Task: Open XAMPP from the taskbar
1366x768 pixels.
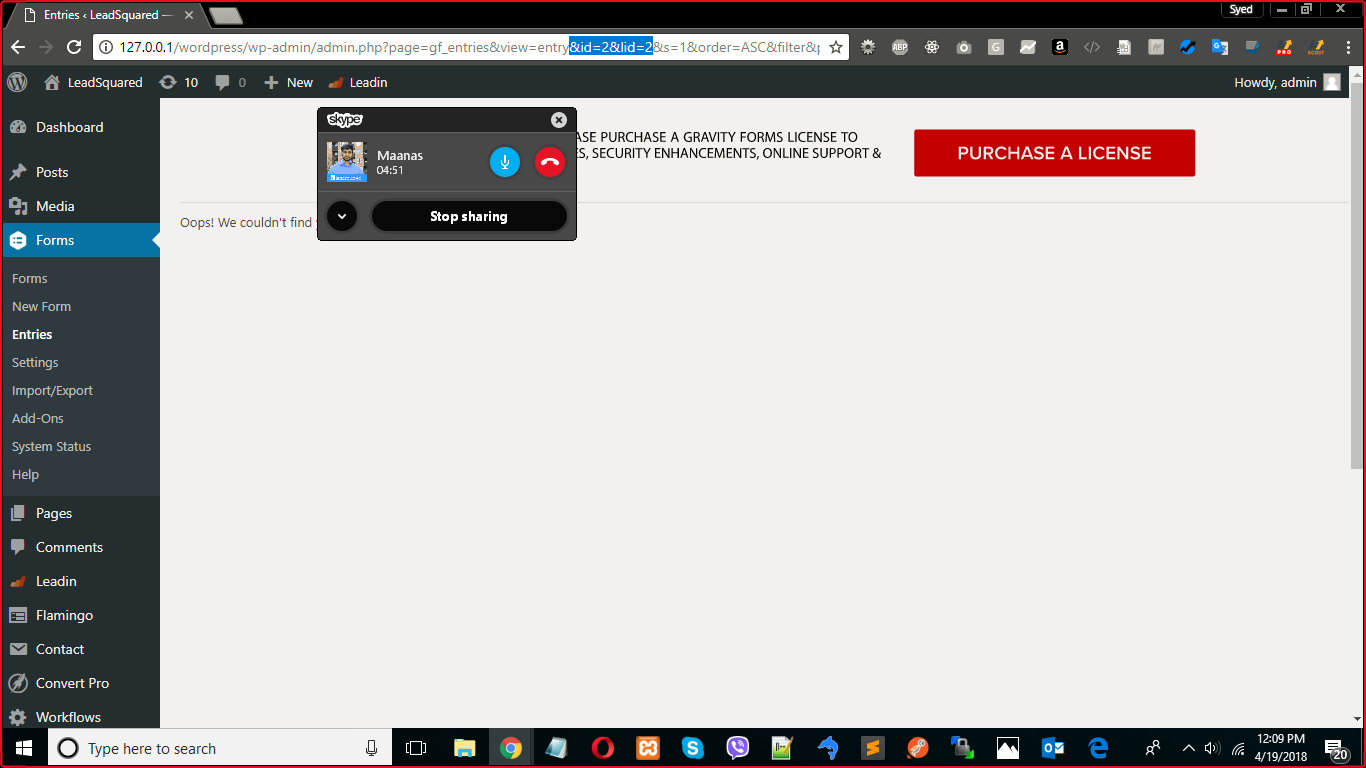Action: (x=648, y=748)
